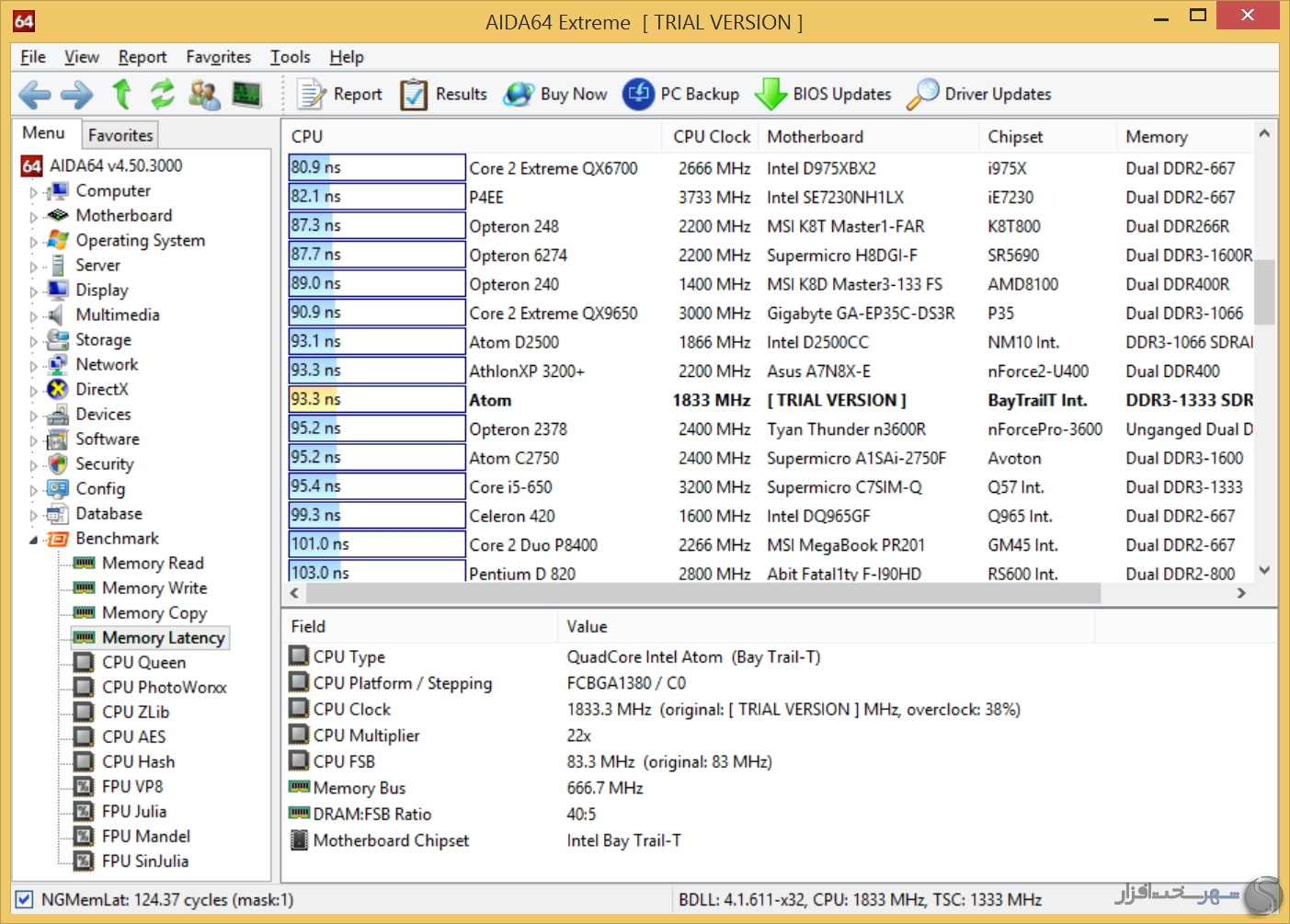Select the CPU PhotoWorxx benchmark

click(164, 687)
